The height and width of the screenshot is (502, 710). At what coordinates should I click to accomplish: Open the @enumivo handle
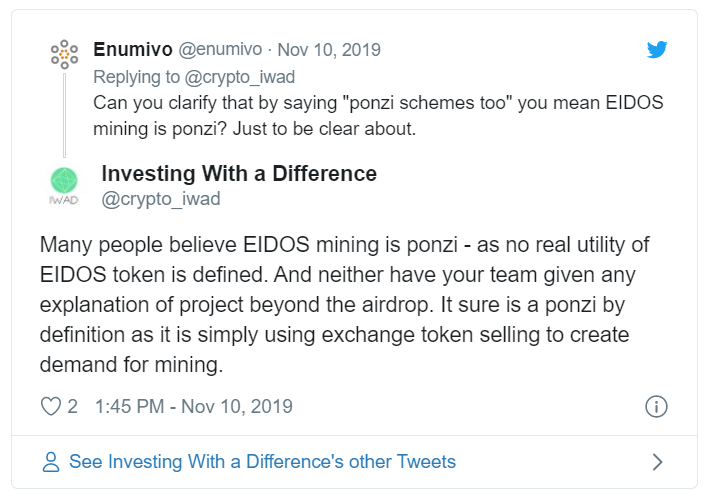click(x=220, y=49)
